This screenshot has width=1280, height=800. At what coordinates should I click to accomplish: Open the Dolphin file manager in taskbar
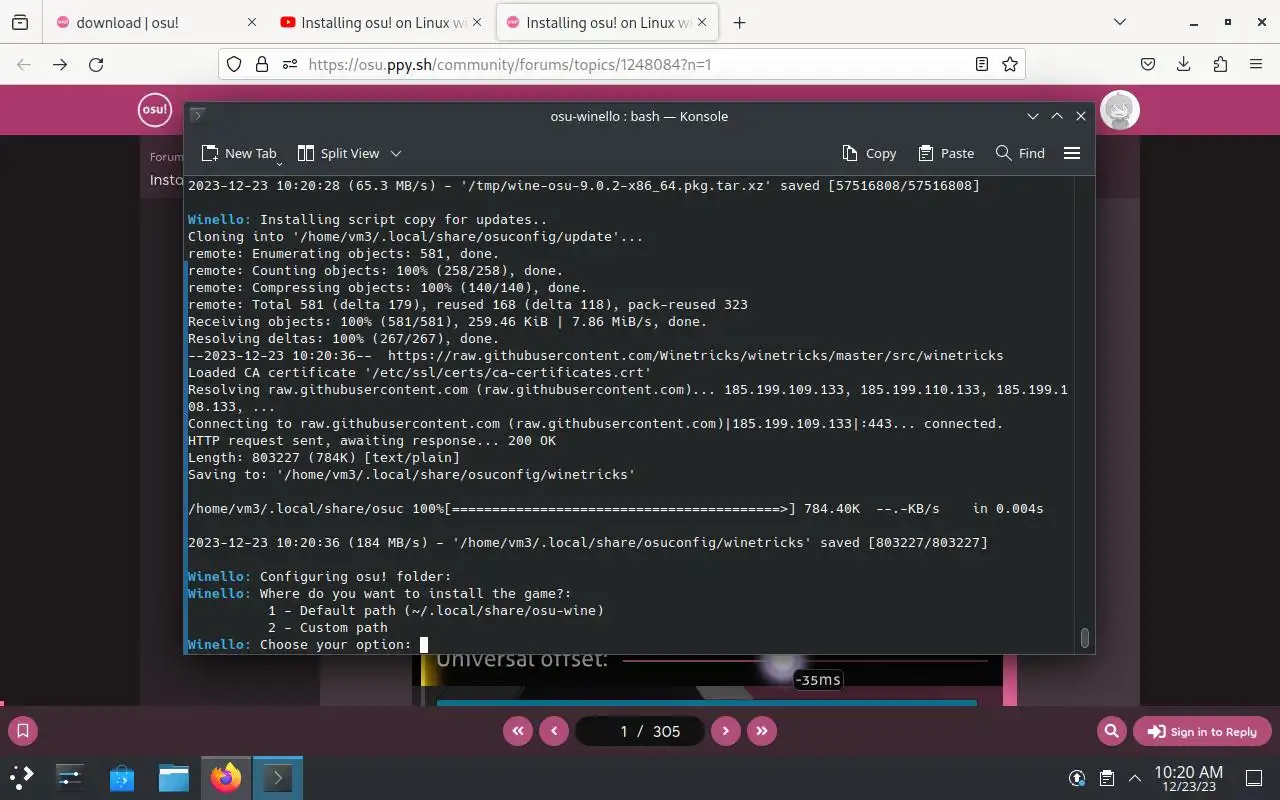tap(174, 777)
